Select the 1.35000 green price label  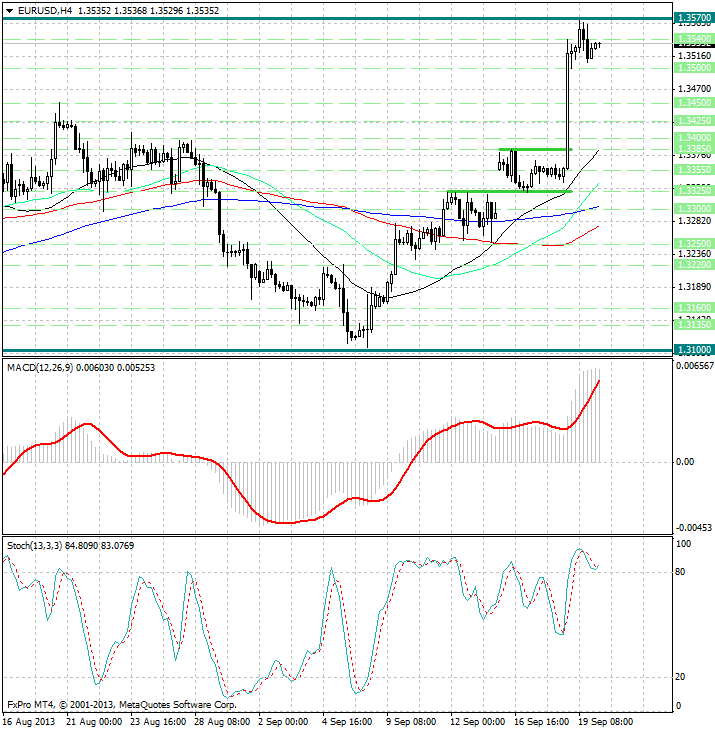[694, 68]
